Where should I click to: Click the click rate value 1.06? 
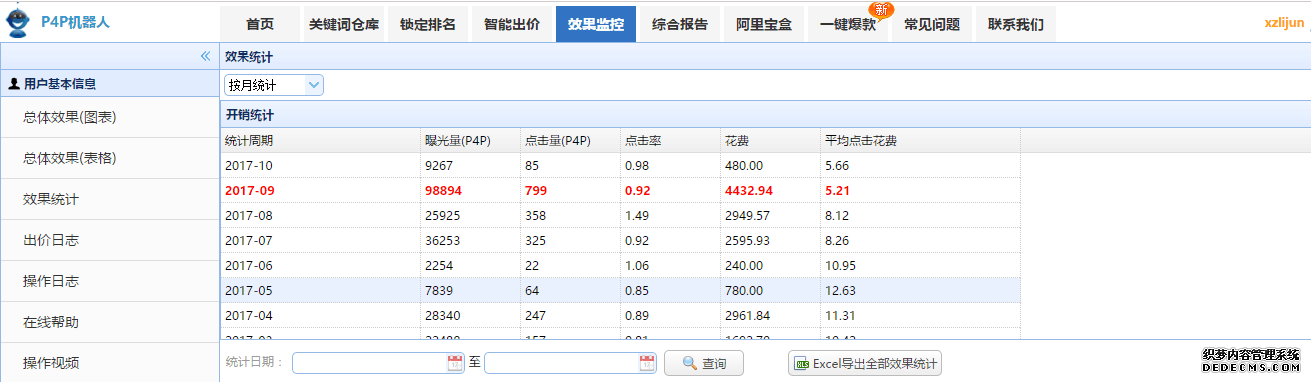(x=637, y=265)
